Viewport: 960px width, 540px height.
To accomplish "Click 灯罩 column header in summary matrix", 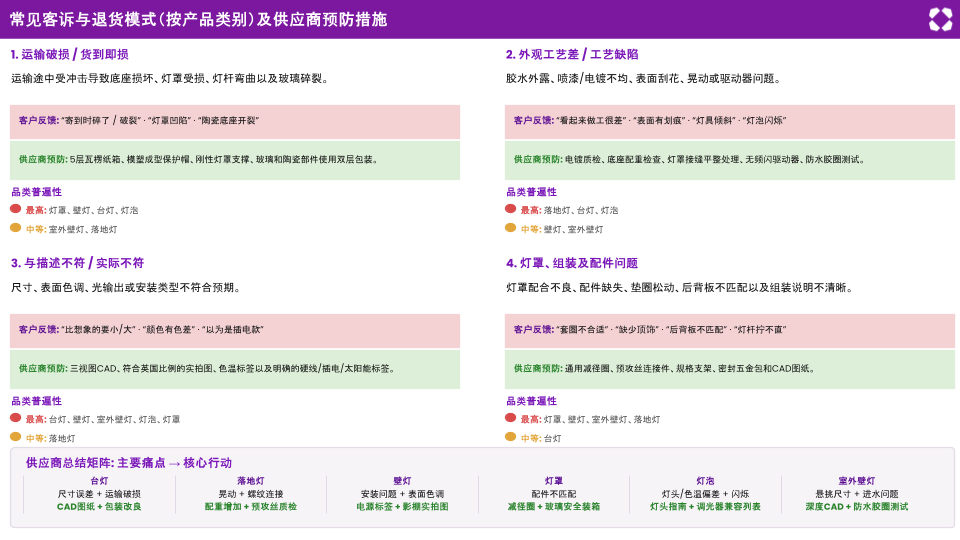I will point(553,481).
